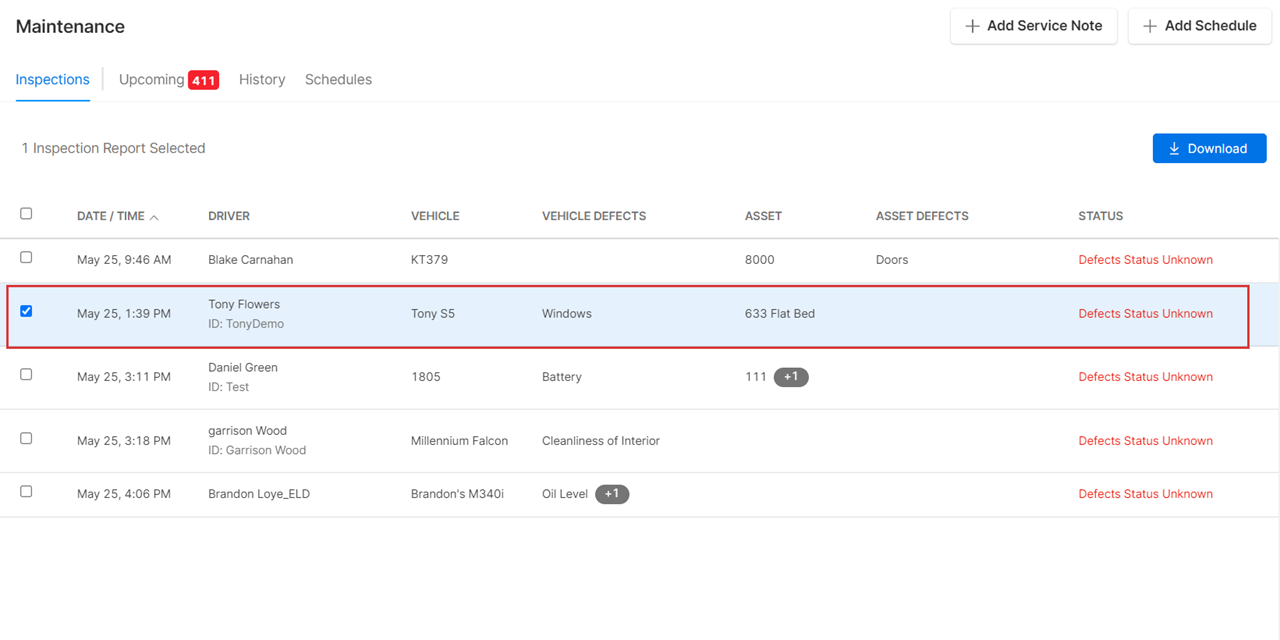
Task: Check the Brandon Loye_ELD row checkbox
Action: pos(26,491)
